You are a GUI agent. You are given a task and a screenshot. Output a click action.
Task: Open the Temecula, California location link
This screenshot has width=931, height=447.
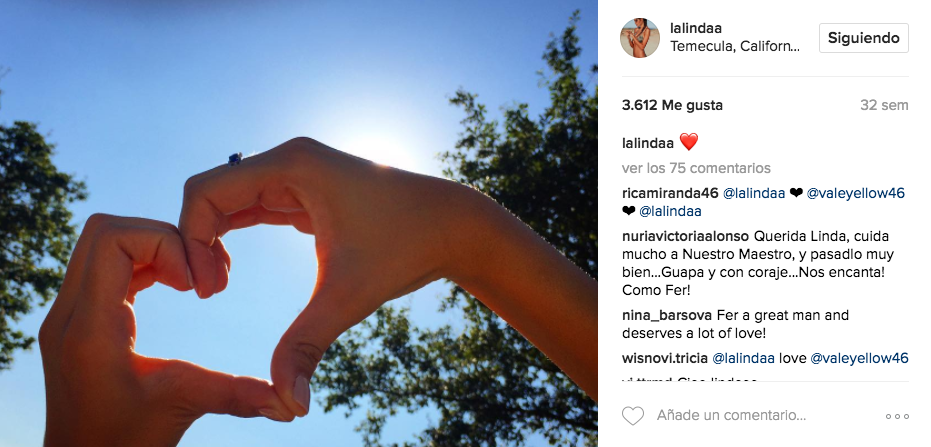point(735,47)
